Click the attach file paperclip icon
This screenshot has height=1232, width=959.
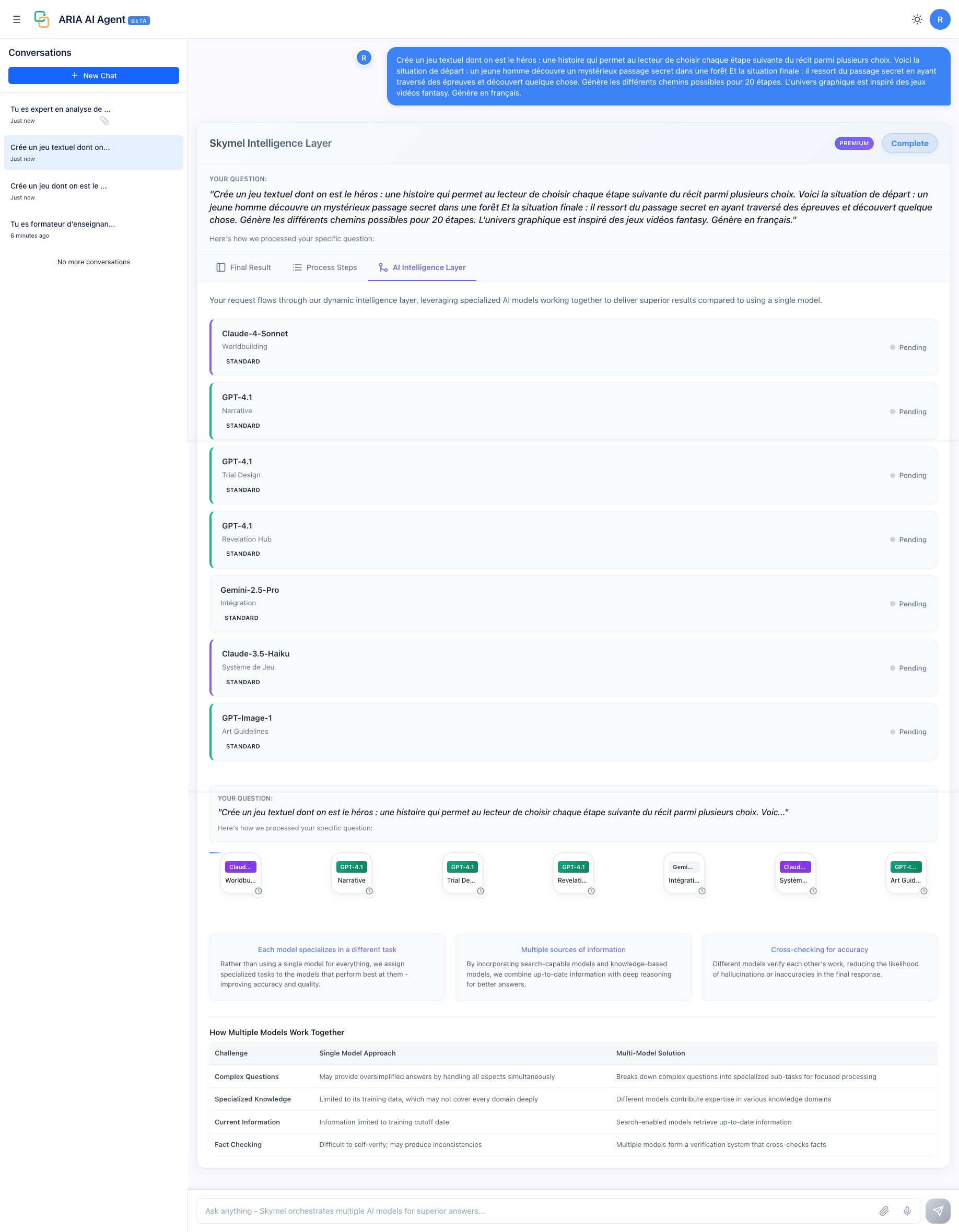(x=884, y=1211)
